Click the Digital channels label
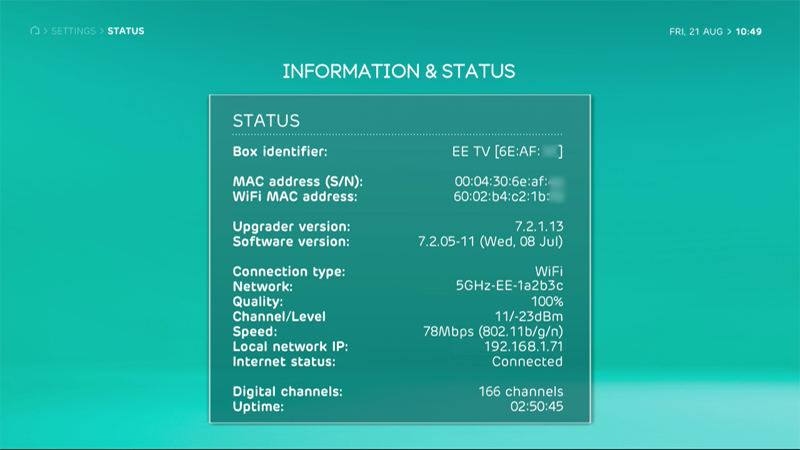Image resolution: width=800 pixels, height=450 pixels. coord(288,391)
